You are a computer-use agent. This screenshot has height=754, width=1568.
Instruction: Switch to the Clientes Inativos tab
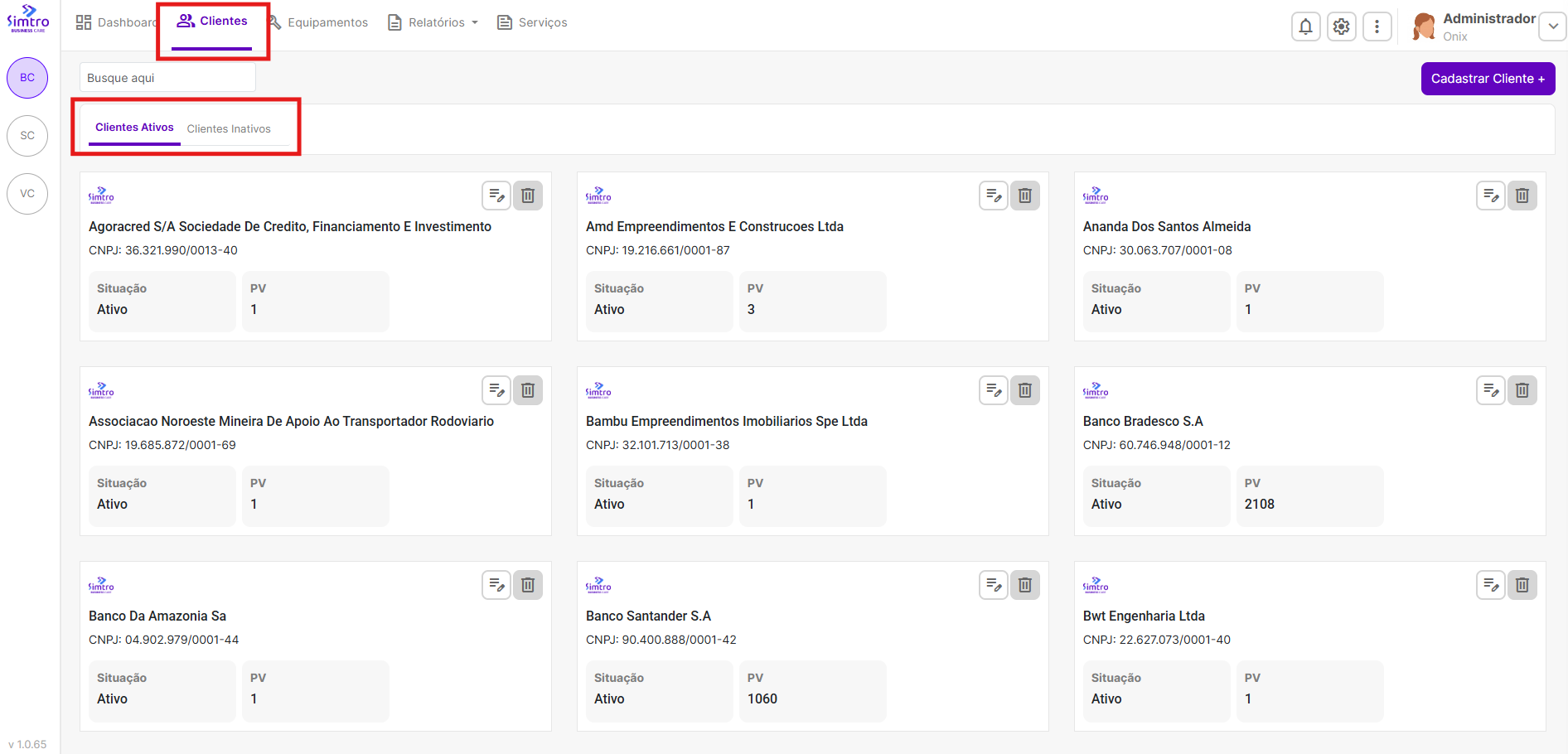229,128
